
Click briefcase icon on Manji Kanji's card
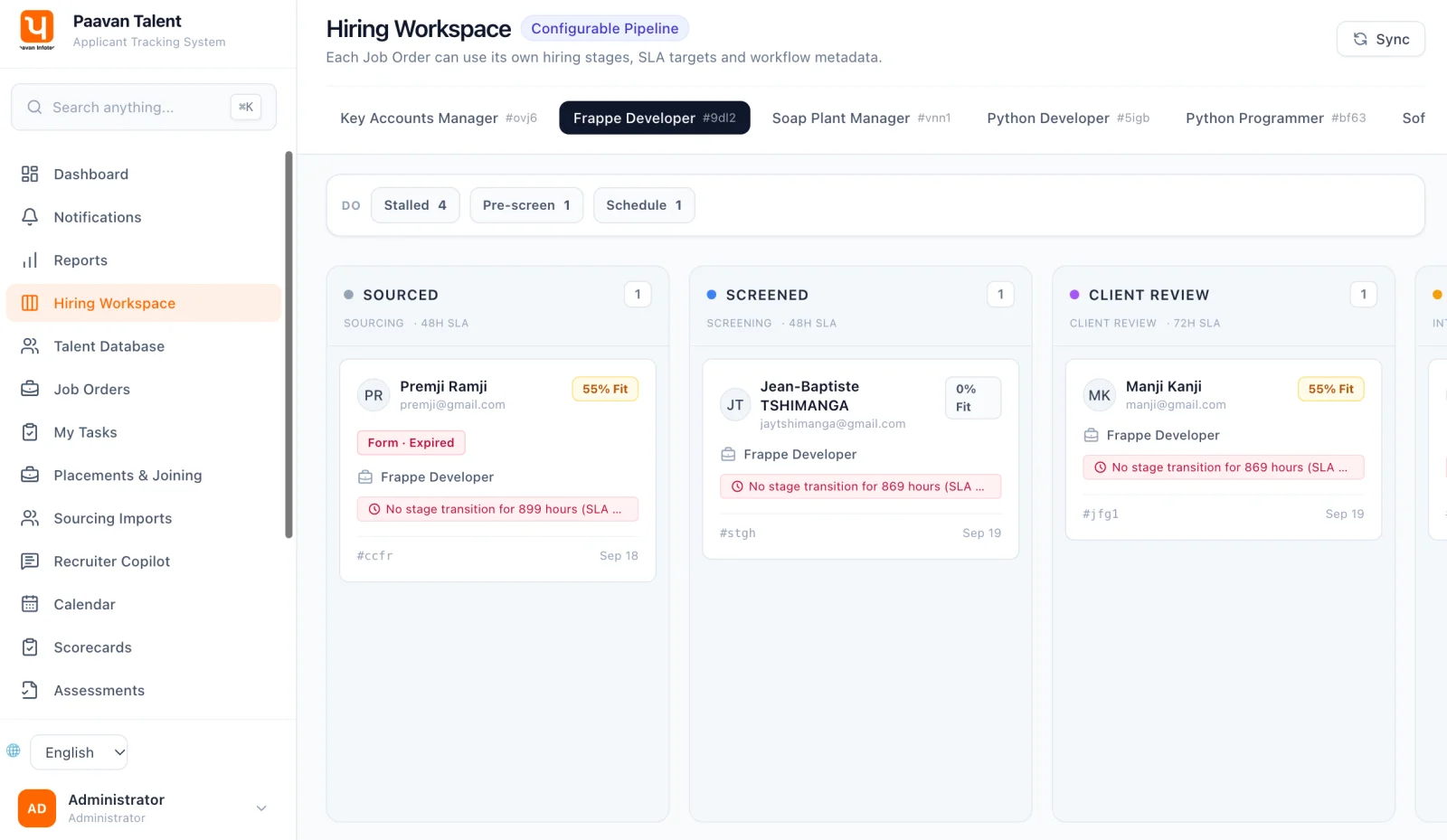coord(1091,435)
